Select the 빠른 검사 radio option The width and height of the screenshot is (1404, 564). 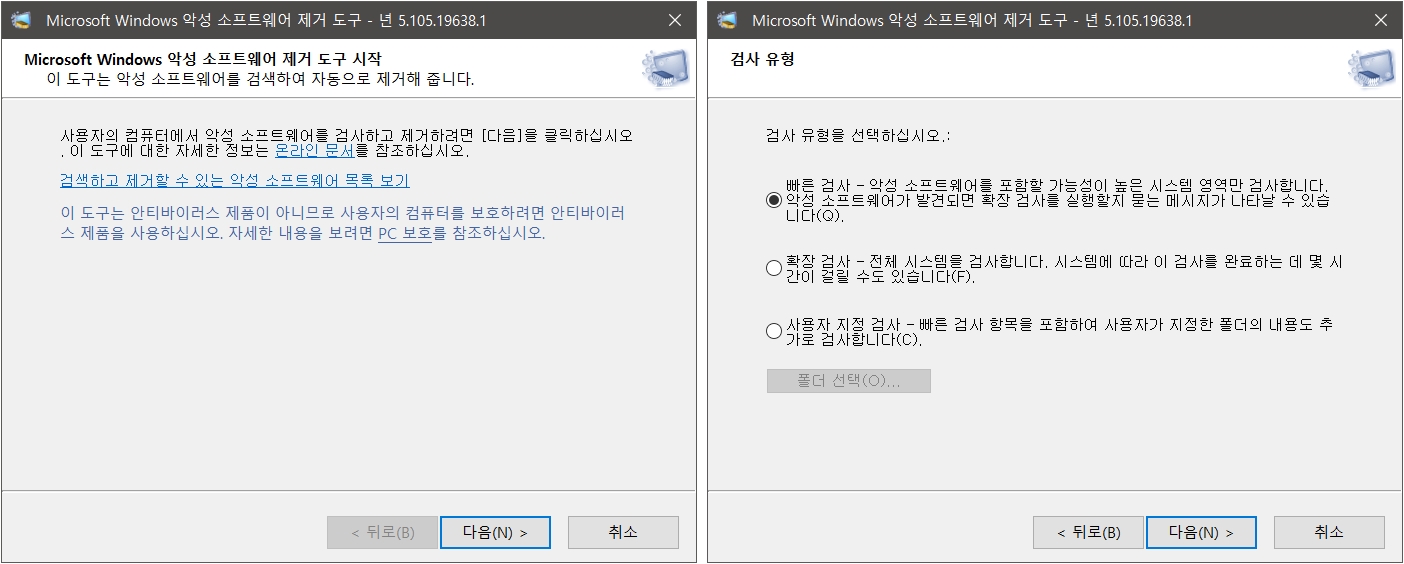click(x=773, y=200)
